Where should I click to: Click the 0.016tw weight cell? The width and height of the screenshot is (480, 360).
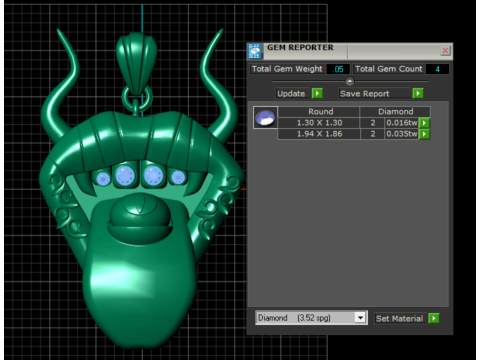click(401, 123)
